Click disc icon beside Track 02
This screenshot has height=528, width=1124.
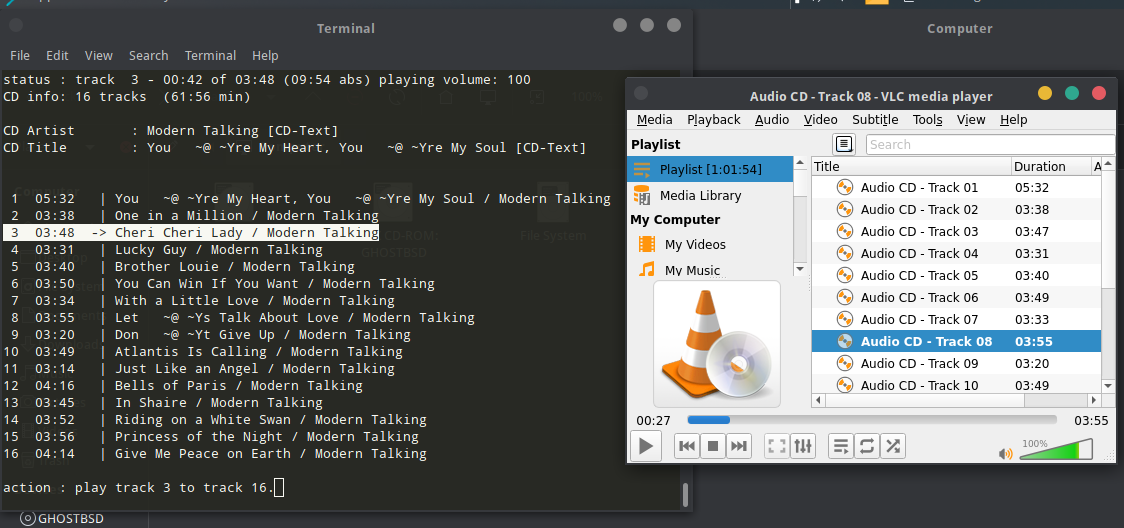coord(845,210)
